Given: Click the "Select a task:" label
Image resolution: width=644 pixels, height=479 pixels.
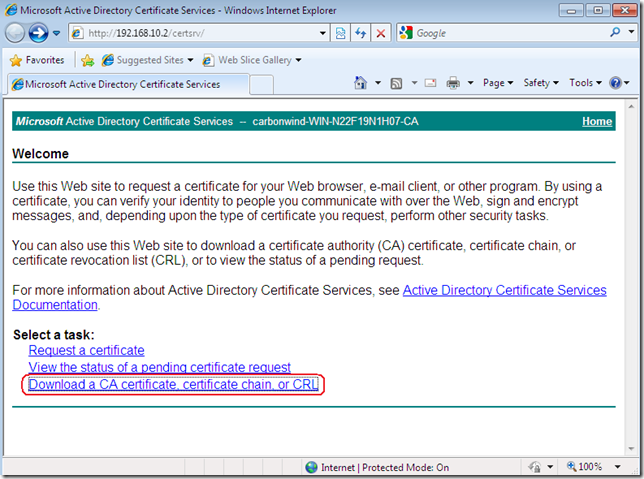Looking at the screenshot, I should (x=54, y=335).
